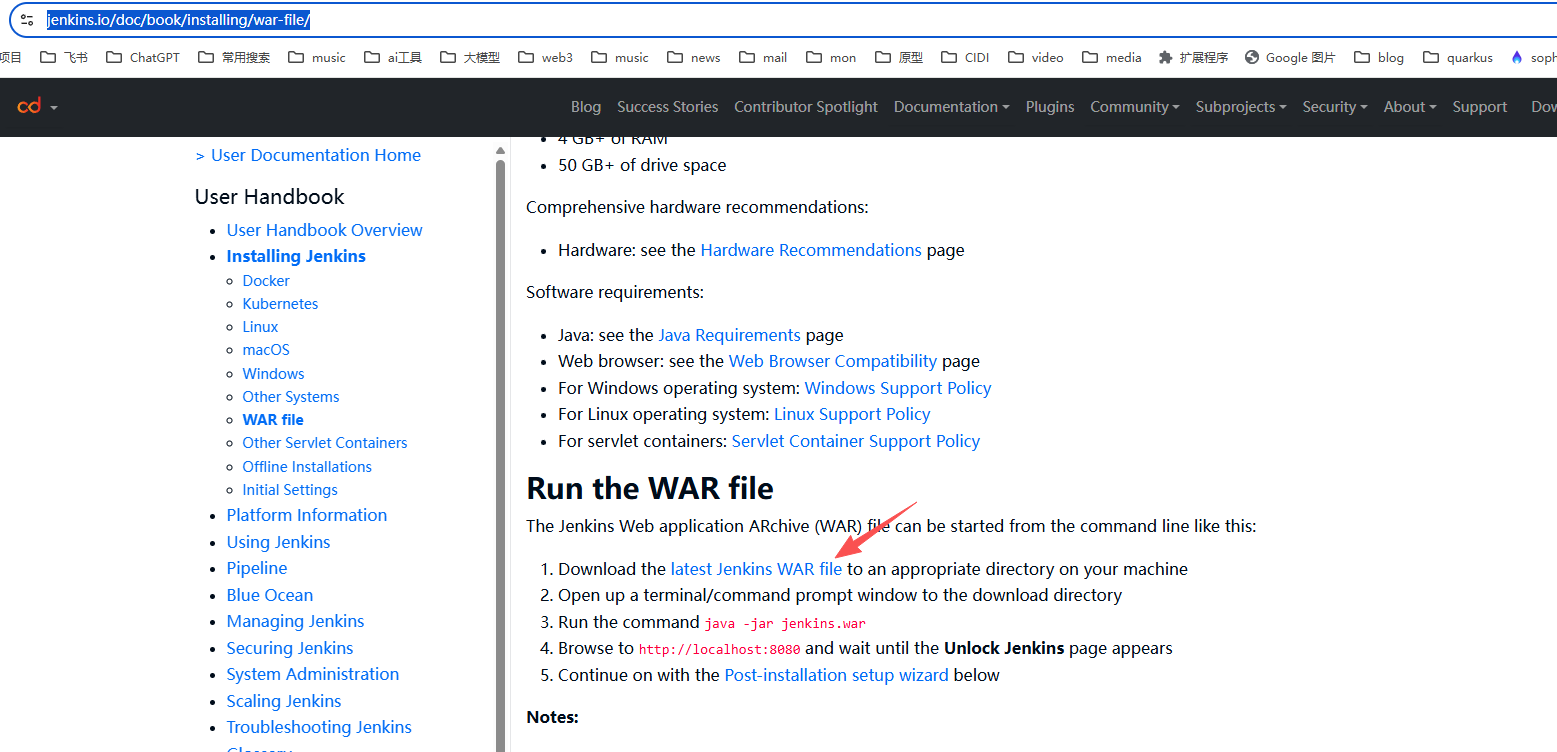Screen dimensions: 1557x752
Task: Open Troubleshooting Jenkins section
Action: click(x=319, y=727)
